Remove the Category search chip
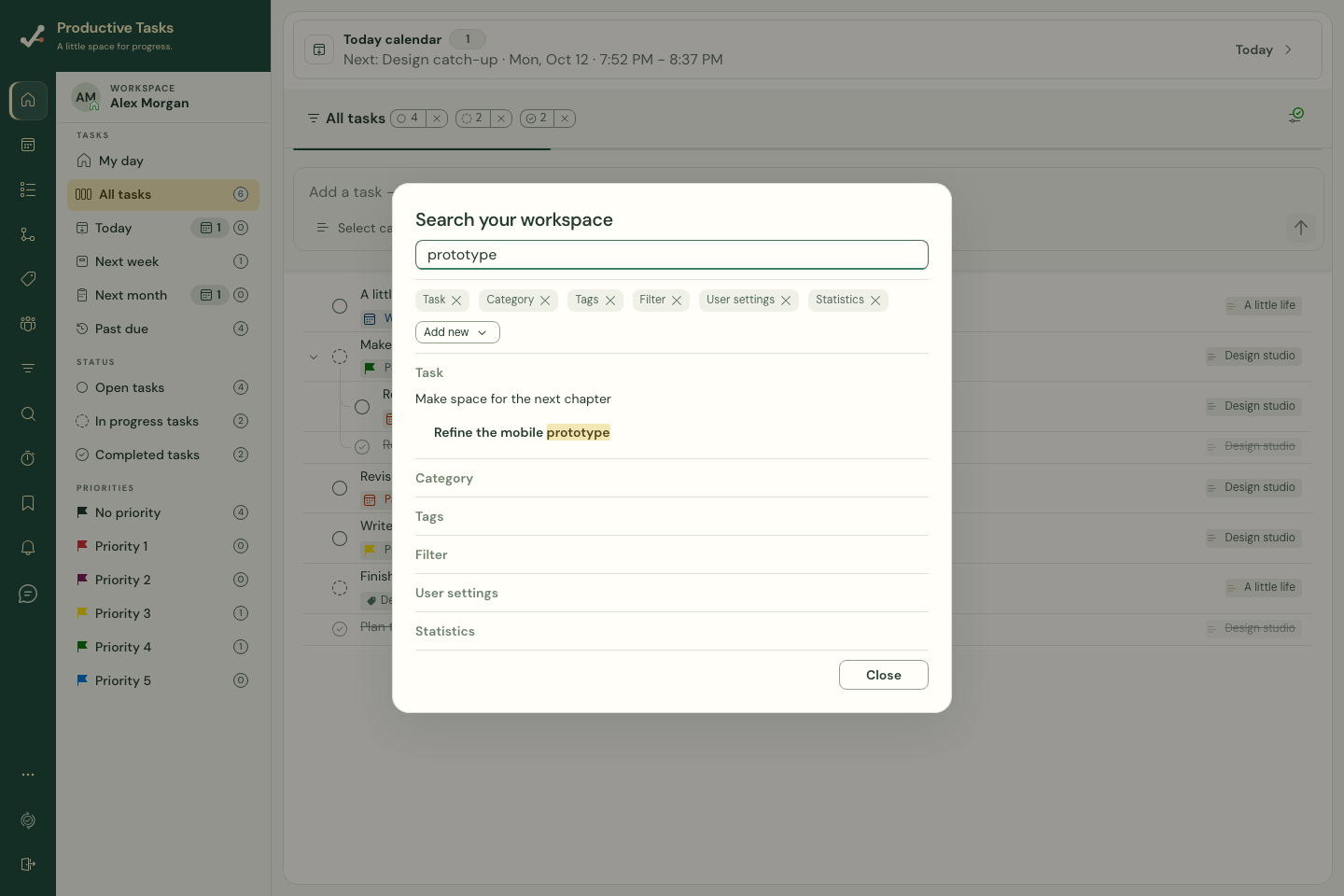1344x896 pixels. 545,301
